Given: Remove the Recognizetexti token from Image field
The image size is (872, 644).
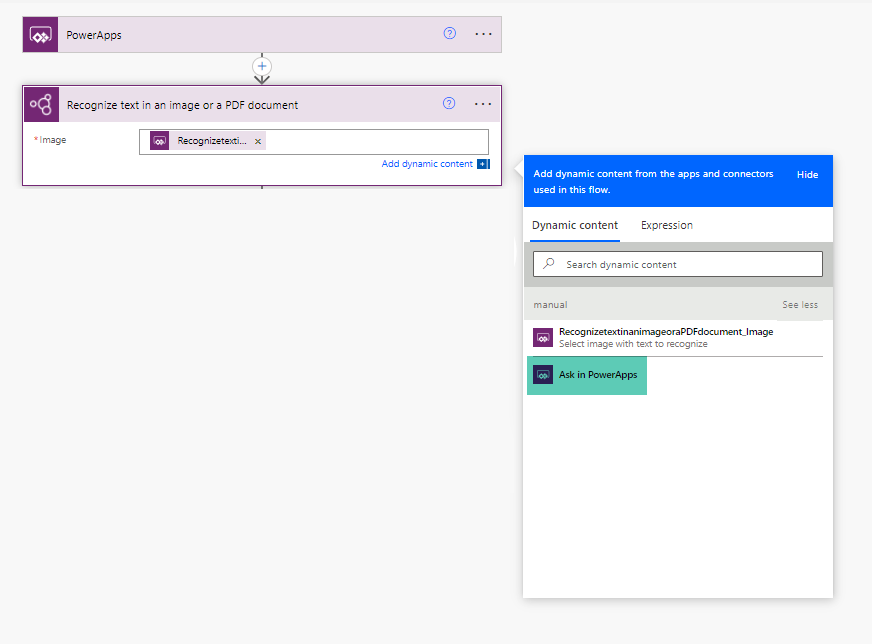Looking at the screenshot, I should click(258, 141).
